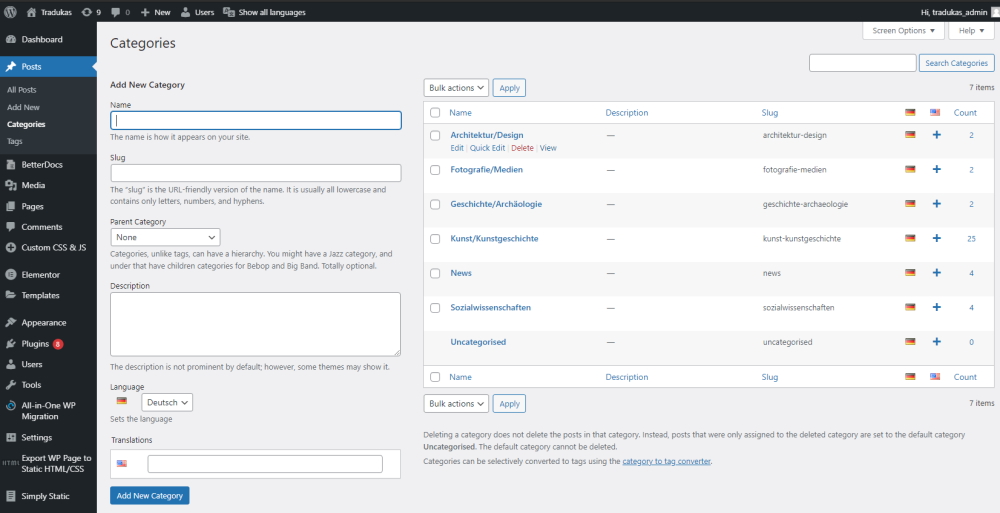Open the 9 pending updates icon

[91, 12]
